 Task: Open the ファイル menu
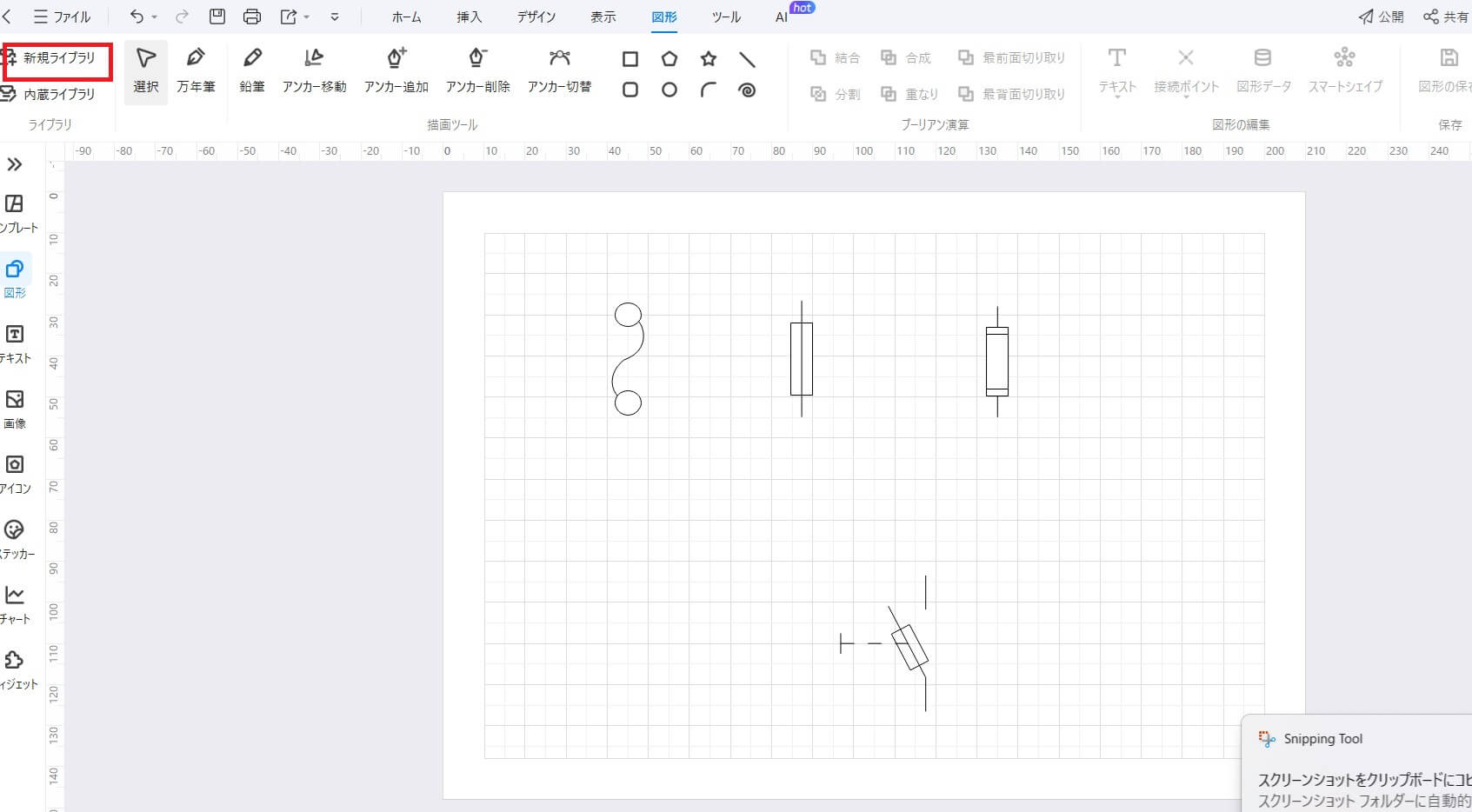[x=62, y=17]
